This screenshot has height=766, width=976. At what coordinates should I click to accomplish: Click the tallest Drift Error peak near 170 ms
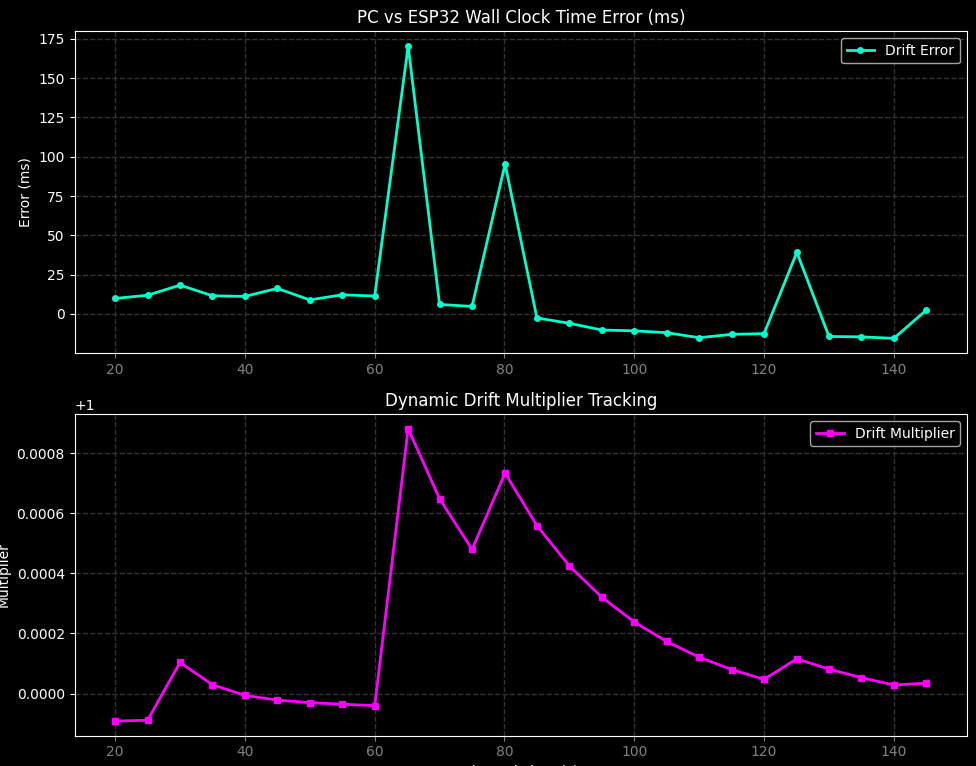[x=408, y=47]
